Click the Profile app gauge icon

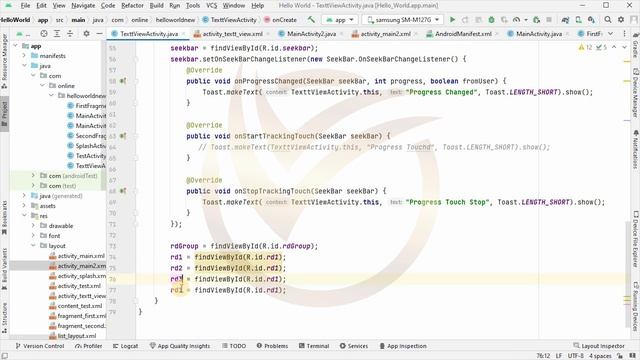point(517,19)
